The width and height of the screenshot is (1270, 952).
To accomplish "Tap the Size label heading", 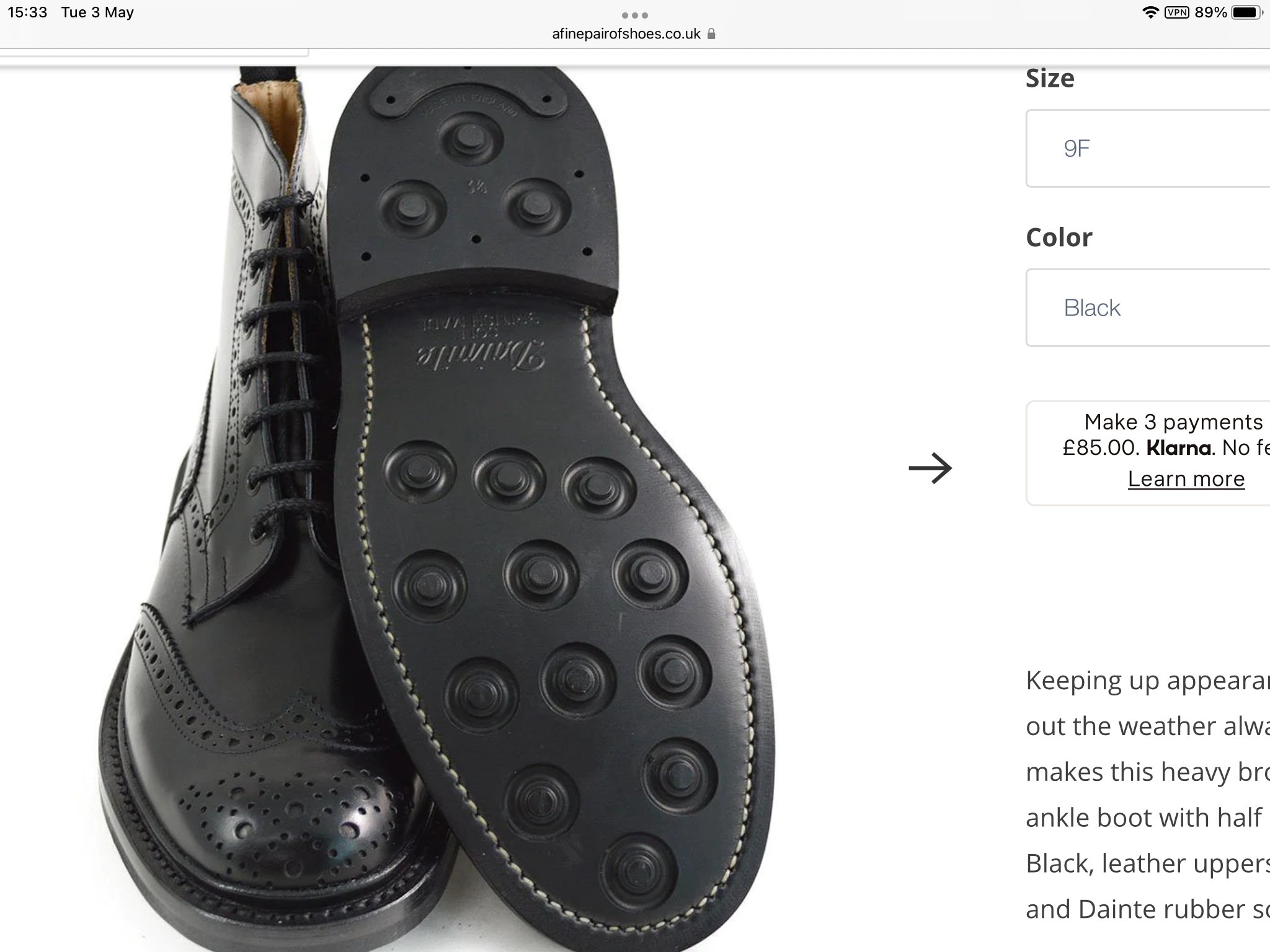I will coord(1050,79).
